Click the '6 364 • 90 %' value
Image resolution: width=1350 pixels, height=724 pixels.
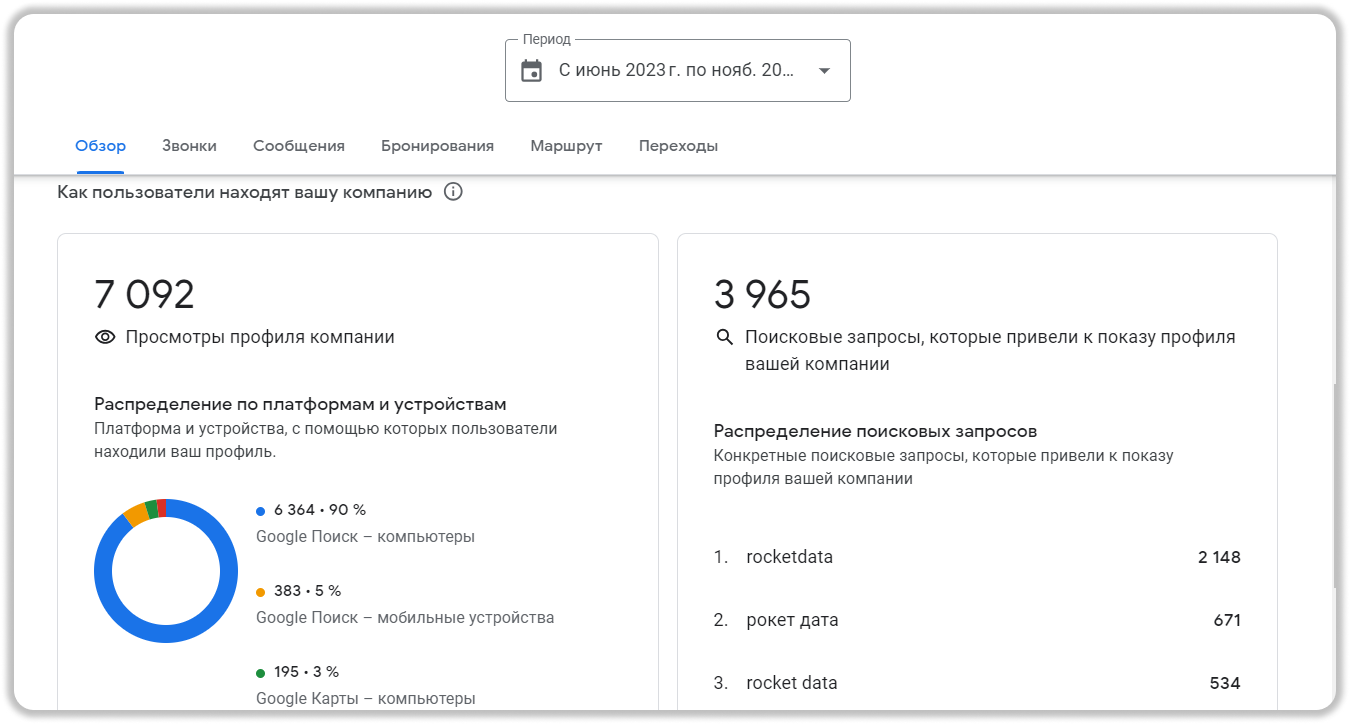[320, 510]
